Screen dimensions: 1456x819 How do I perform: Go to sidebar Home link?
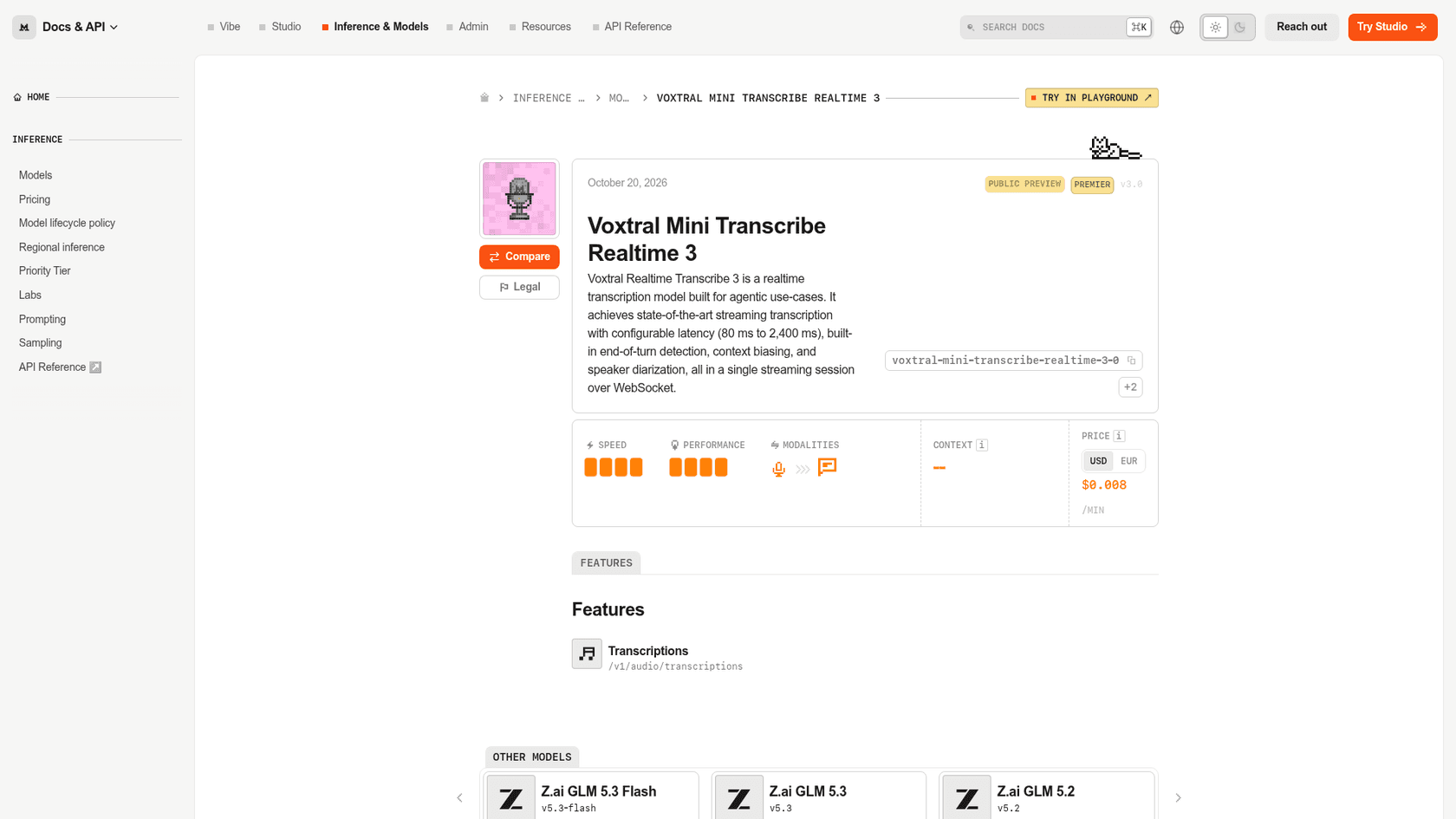pos(31,97)
